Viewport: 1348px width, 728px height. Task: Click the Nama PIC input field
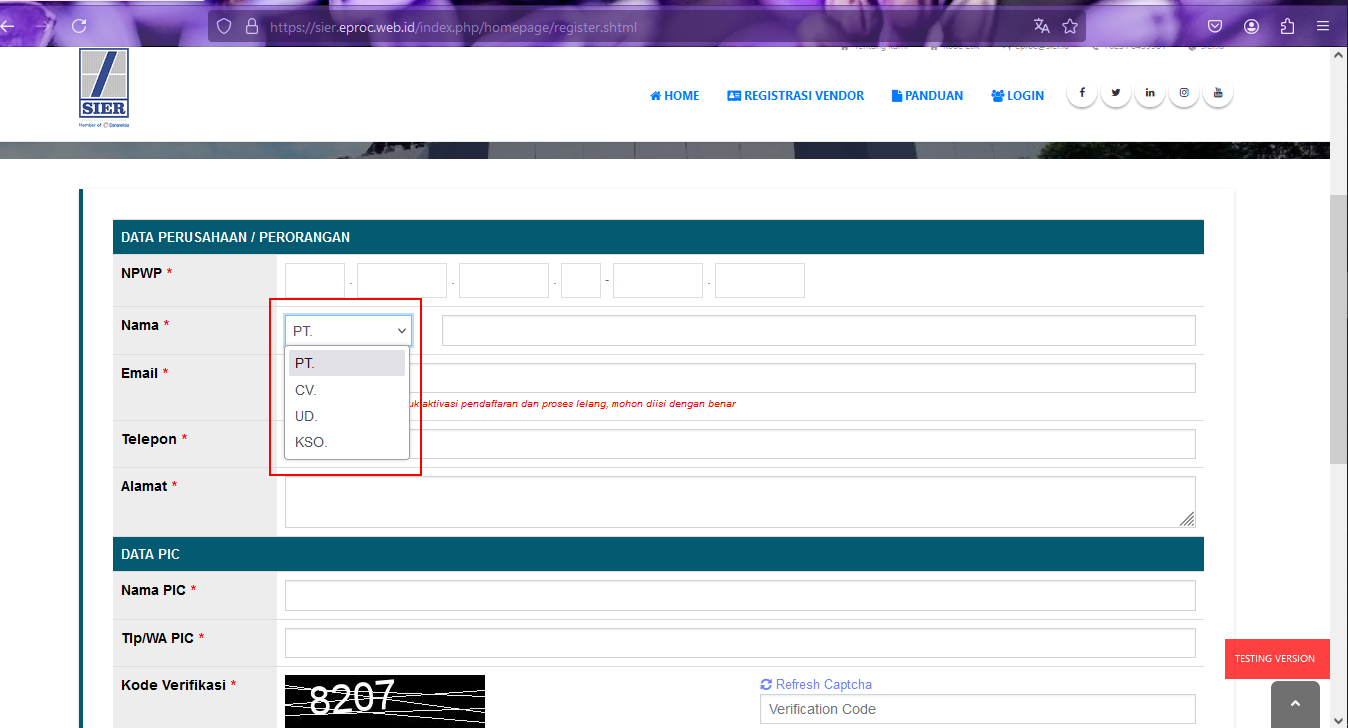click(x=740, y=595)
